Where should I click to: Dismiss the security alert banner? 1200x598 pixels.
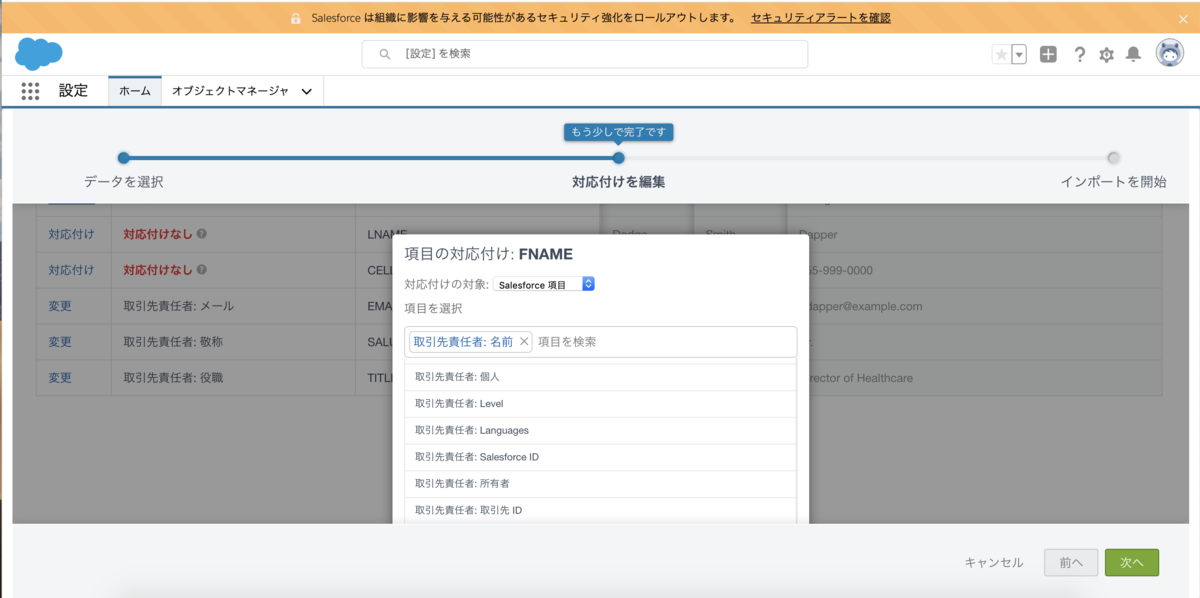pyautogui.click(x=1184, y=18)
